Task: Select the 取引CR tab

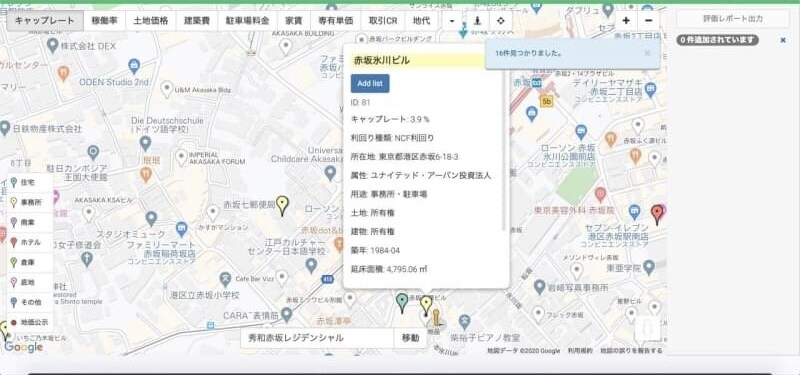Action: [383, 21]
